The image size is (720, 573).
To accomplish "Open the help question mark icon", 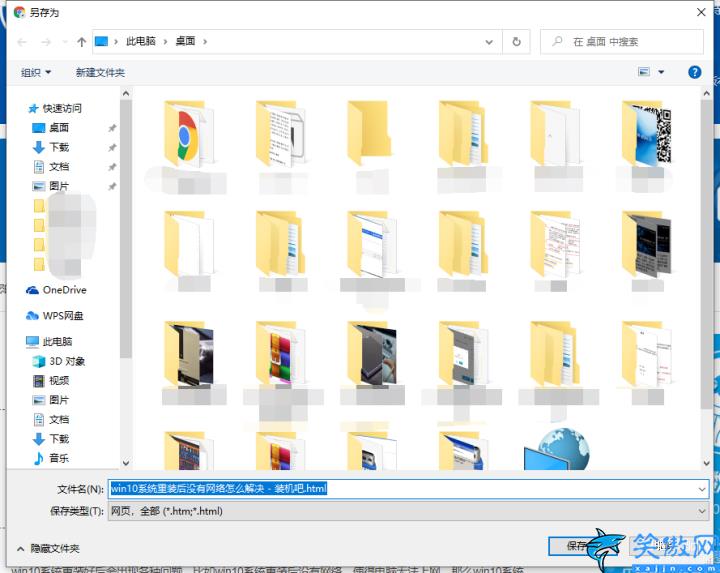I will point(694,72).
